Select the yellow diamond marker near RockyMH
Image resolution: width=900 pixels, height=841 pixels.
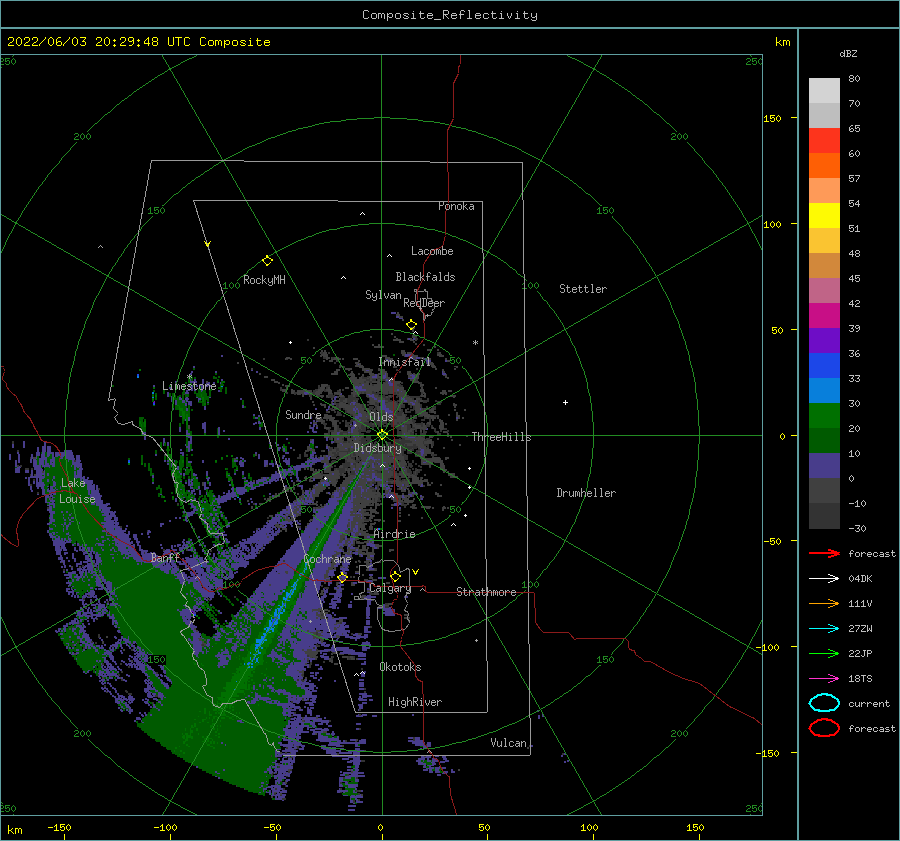tap(267, 261)
